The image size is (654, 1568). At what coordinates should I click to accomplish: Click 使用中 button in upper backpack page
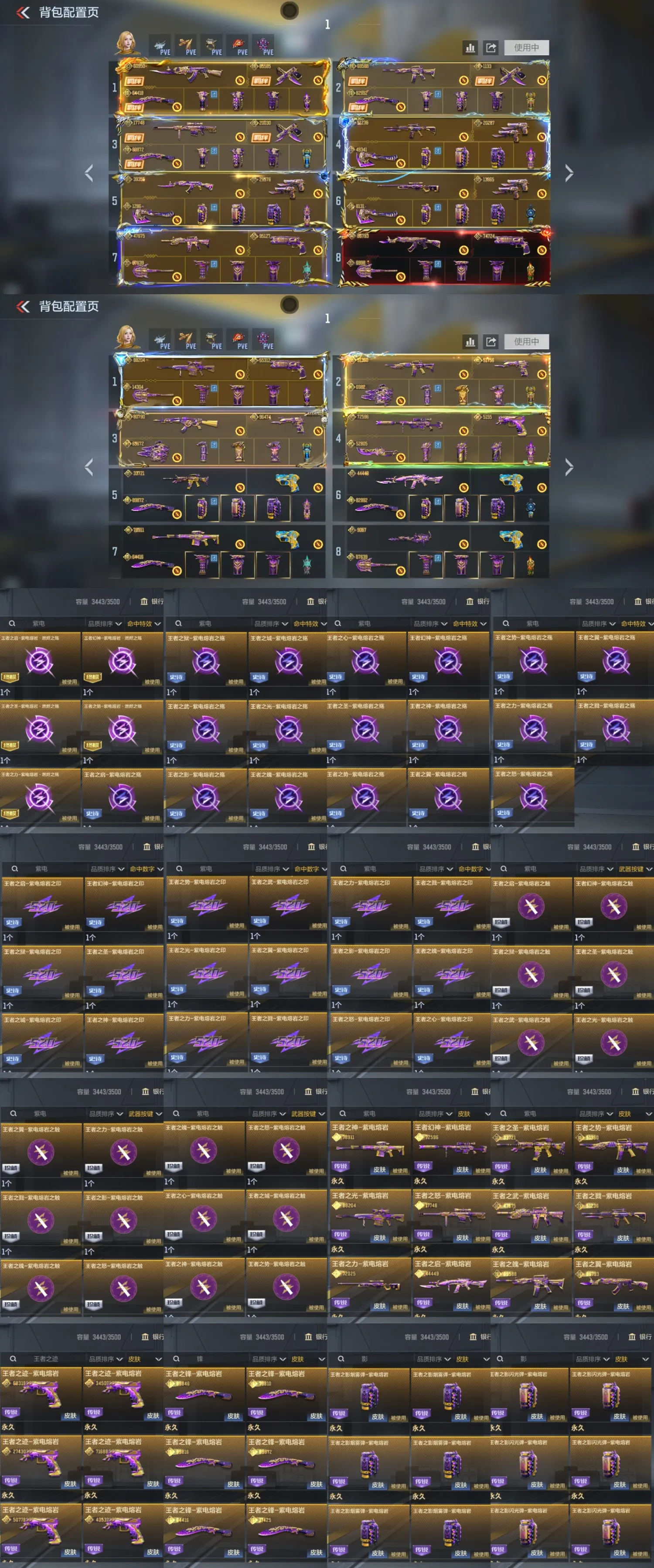pos(527,48)
